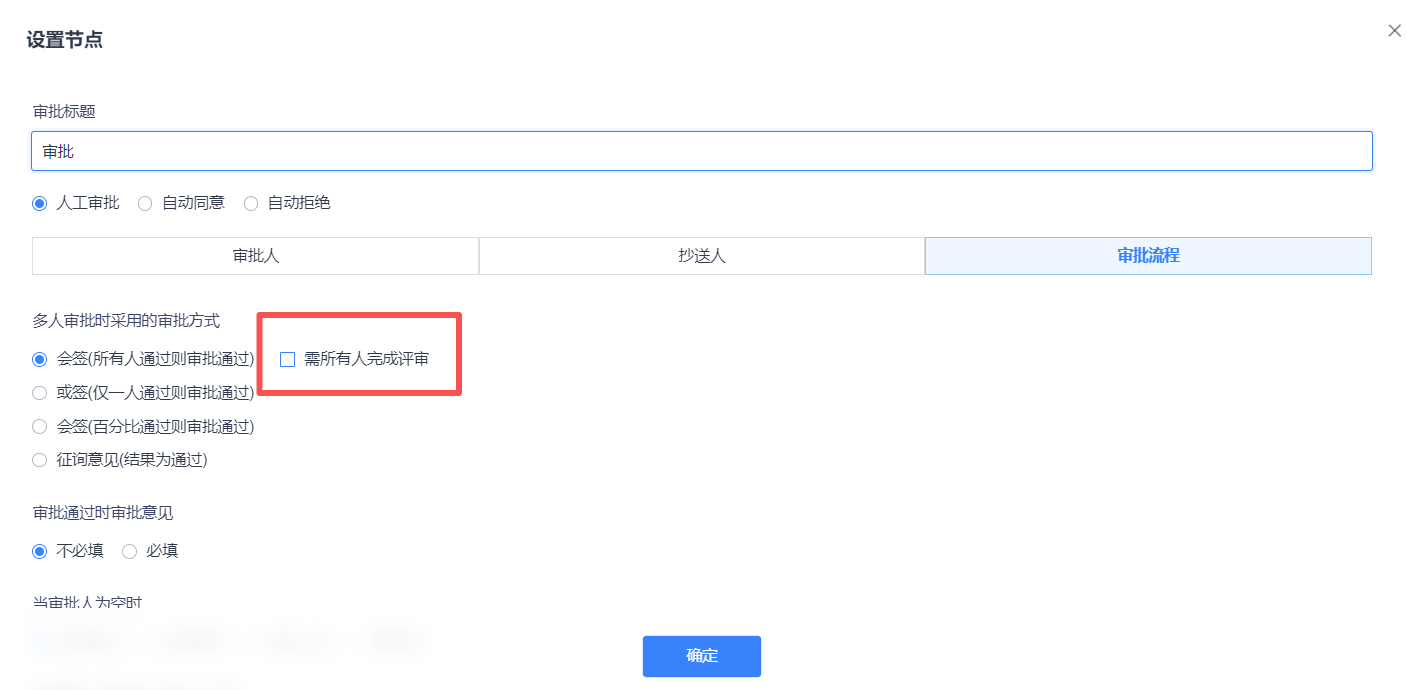The image size is (1407, 690).
Task: Choose 或签(仅一人通过则审批通过) option
Action: [40, 393]
